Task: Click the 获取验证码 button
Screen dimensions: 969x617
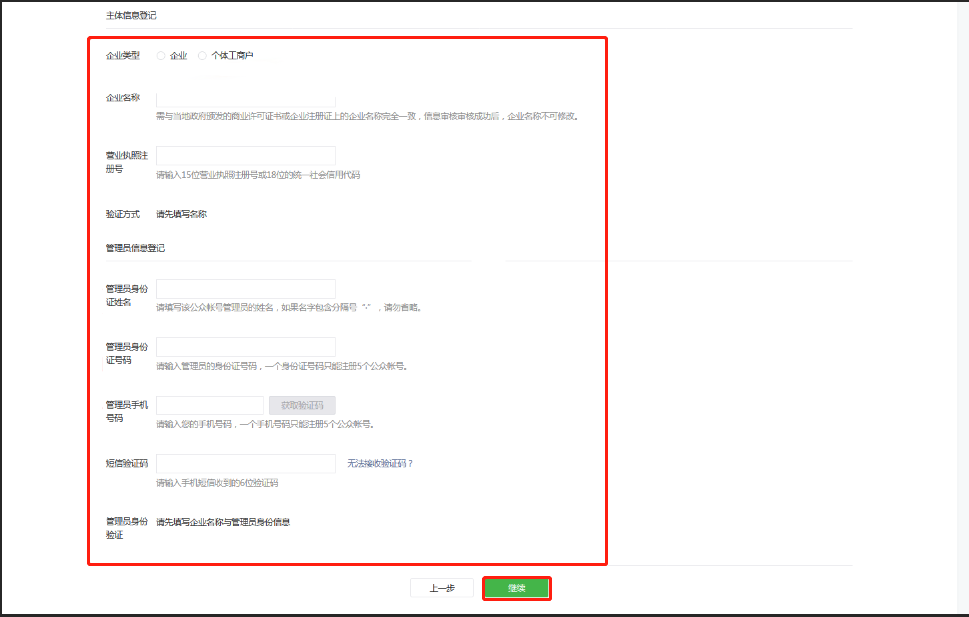Action: (x=302, y=406)
